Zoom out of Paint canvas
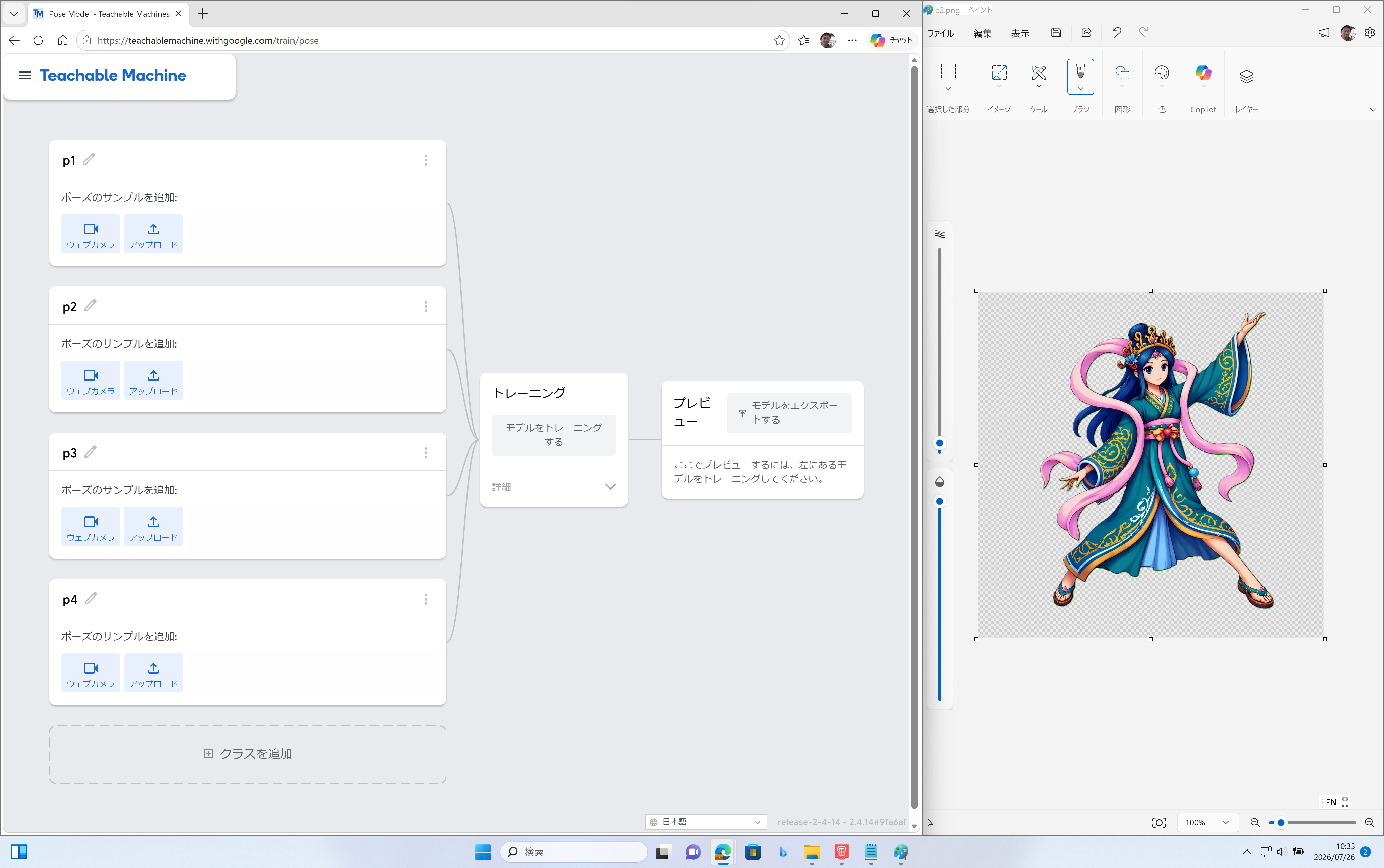1384x868 pixels. point(1255,823)
